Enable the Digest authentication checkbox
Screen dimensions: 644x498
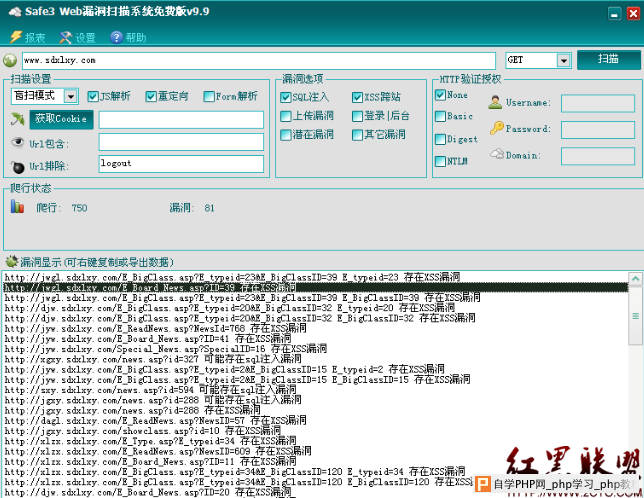440,139
